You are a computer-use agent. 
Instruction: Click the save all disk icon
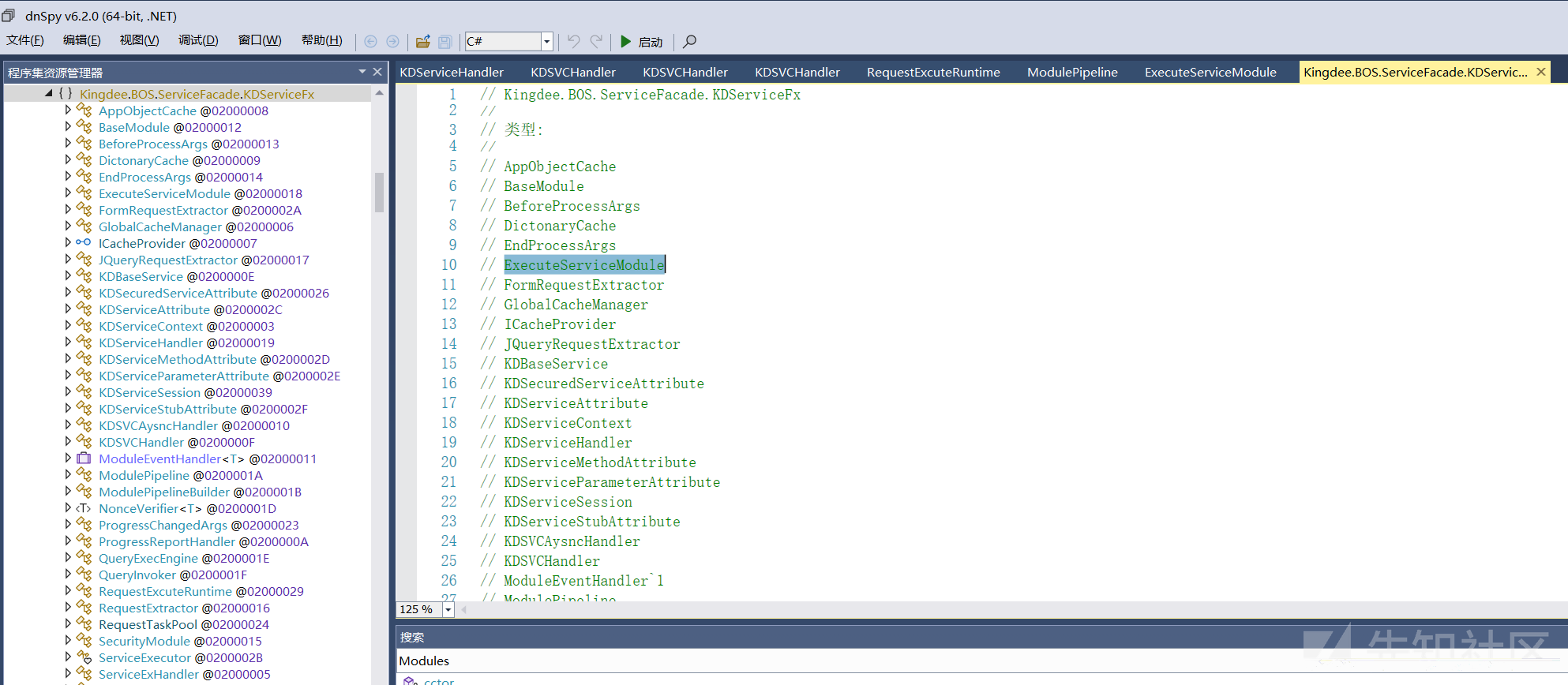pyautogui.click(x=445, y=41)
